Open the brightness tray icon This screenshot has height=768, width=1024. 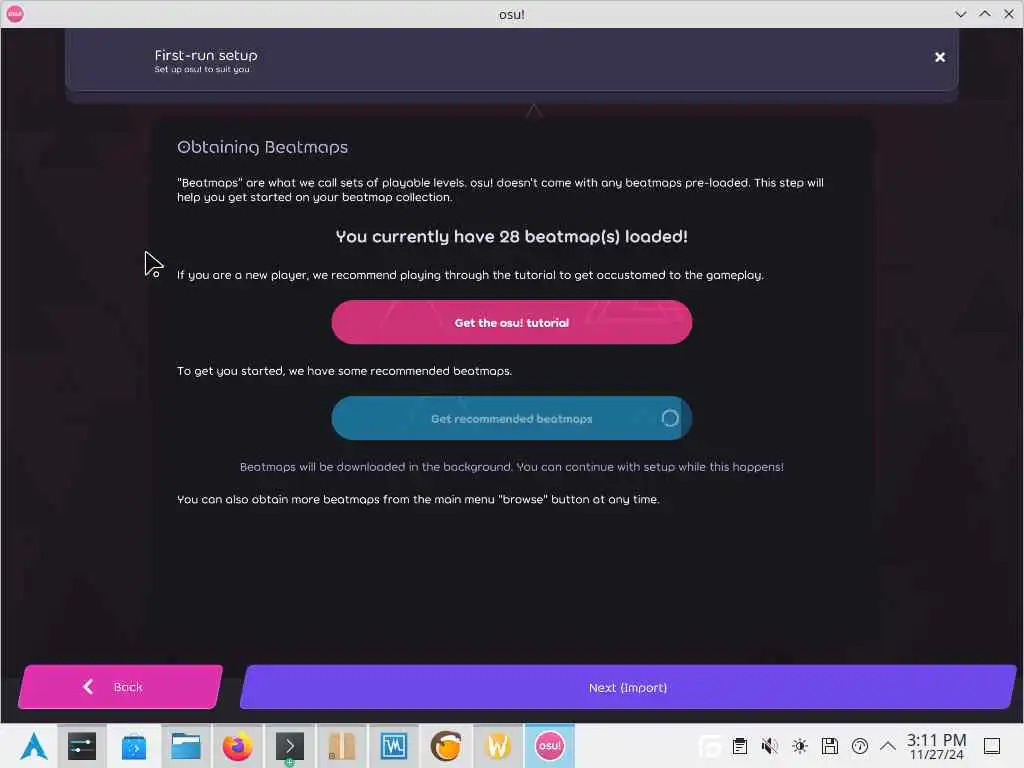pos(800,746)
